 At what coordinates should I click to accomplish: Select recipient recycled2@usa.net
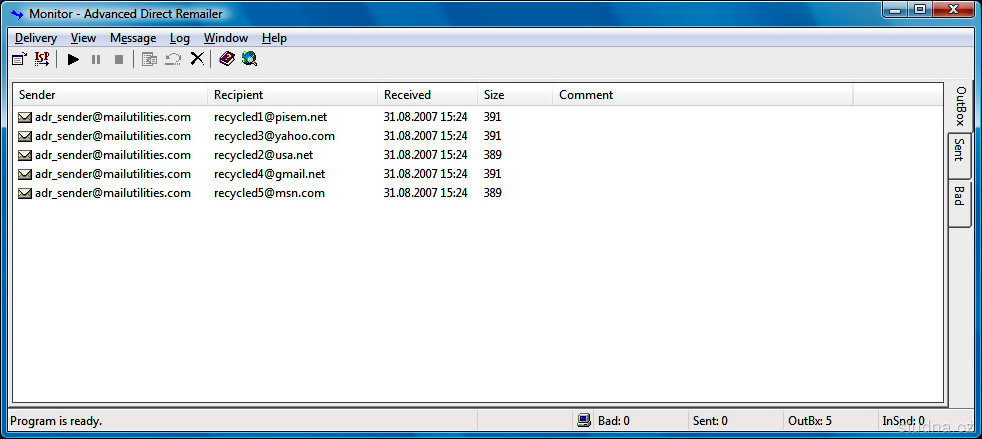(x=264, y=155)
